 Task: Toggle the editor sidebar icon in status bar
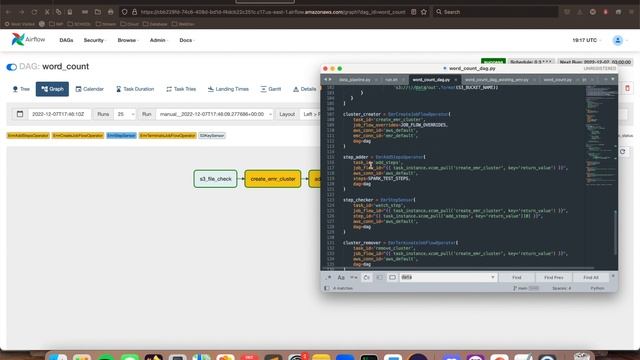[x=327, y=288]
